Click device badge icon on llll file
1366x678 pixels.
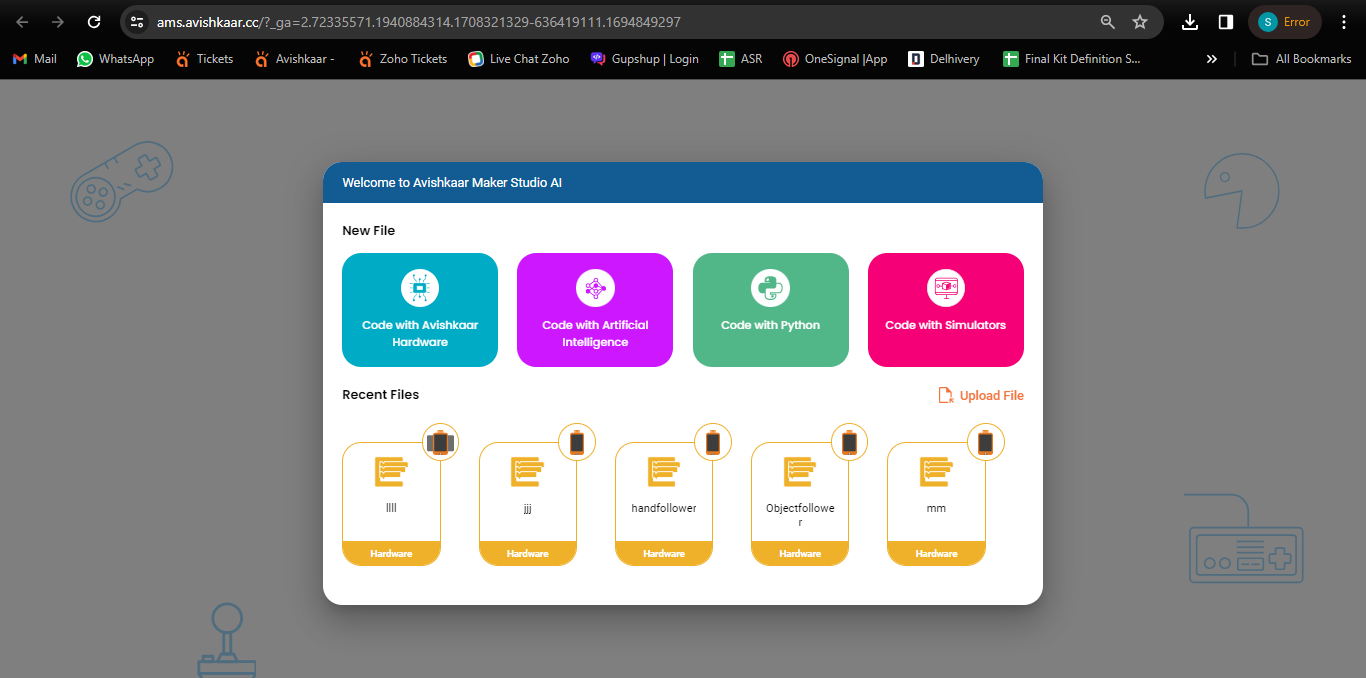[x=440, y=442]
